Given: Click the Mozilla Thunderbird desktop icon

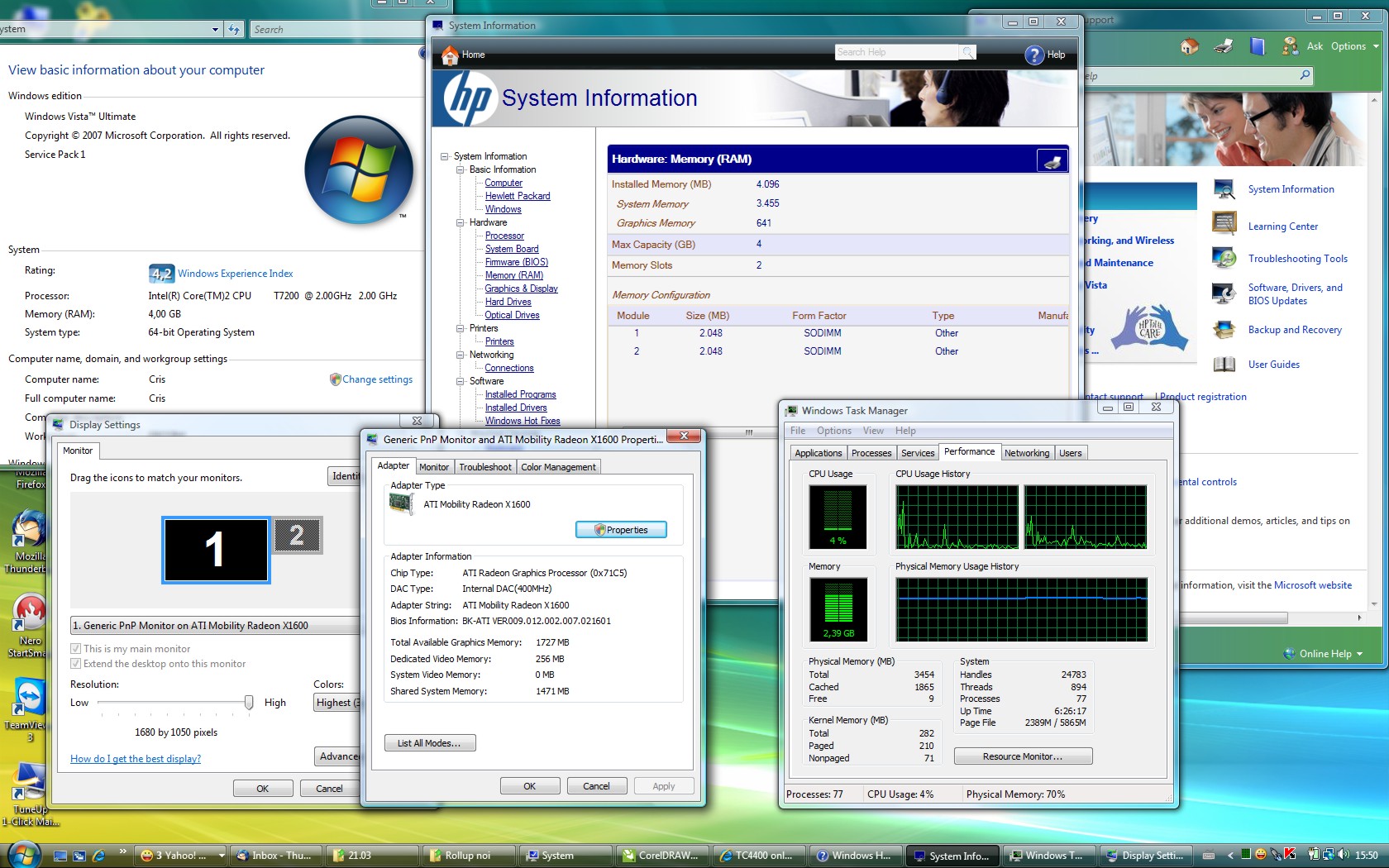Looking at the screenshot, I should [28, 529].
